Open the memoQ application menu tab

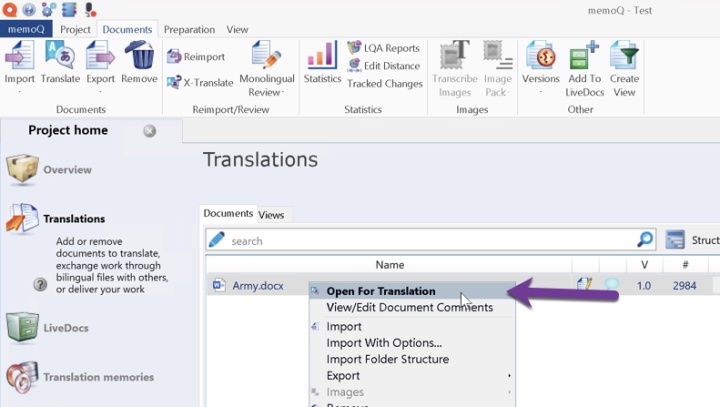click(26, 29)
